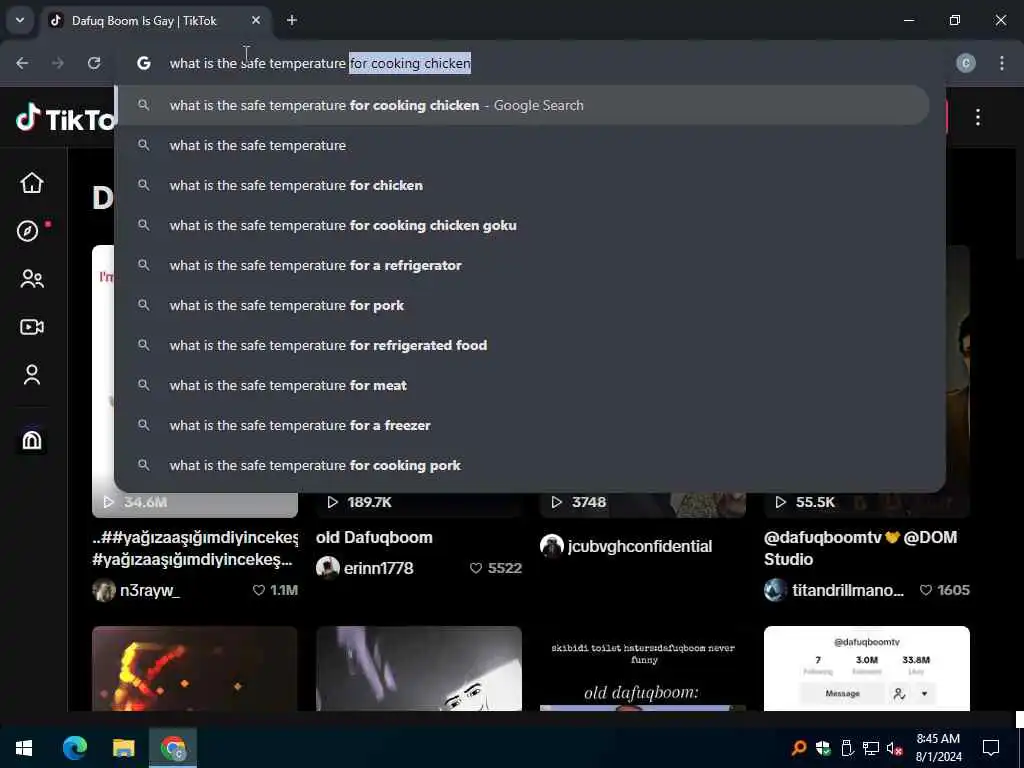
Task: Open 'skibidi toilet haters' video thumbnail
Action: click(x=643, y=669)
